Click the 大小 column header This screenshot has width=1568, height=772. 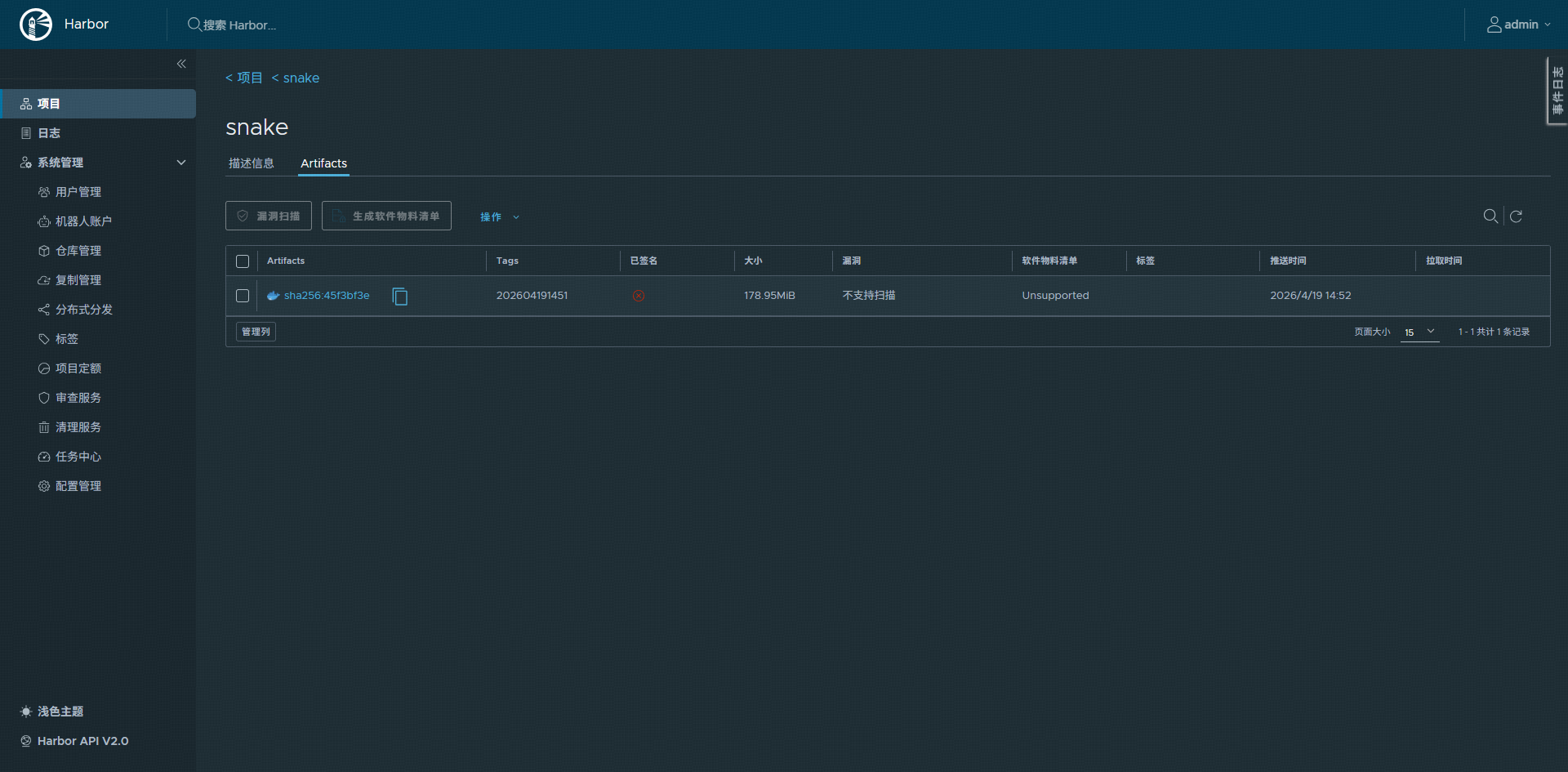click(753, 261)
